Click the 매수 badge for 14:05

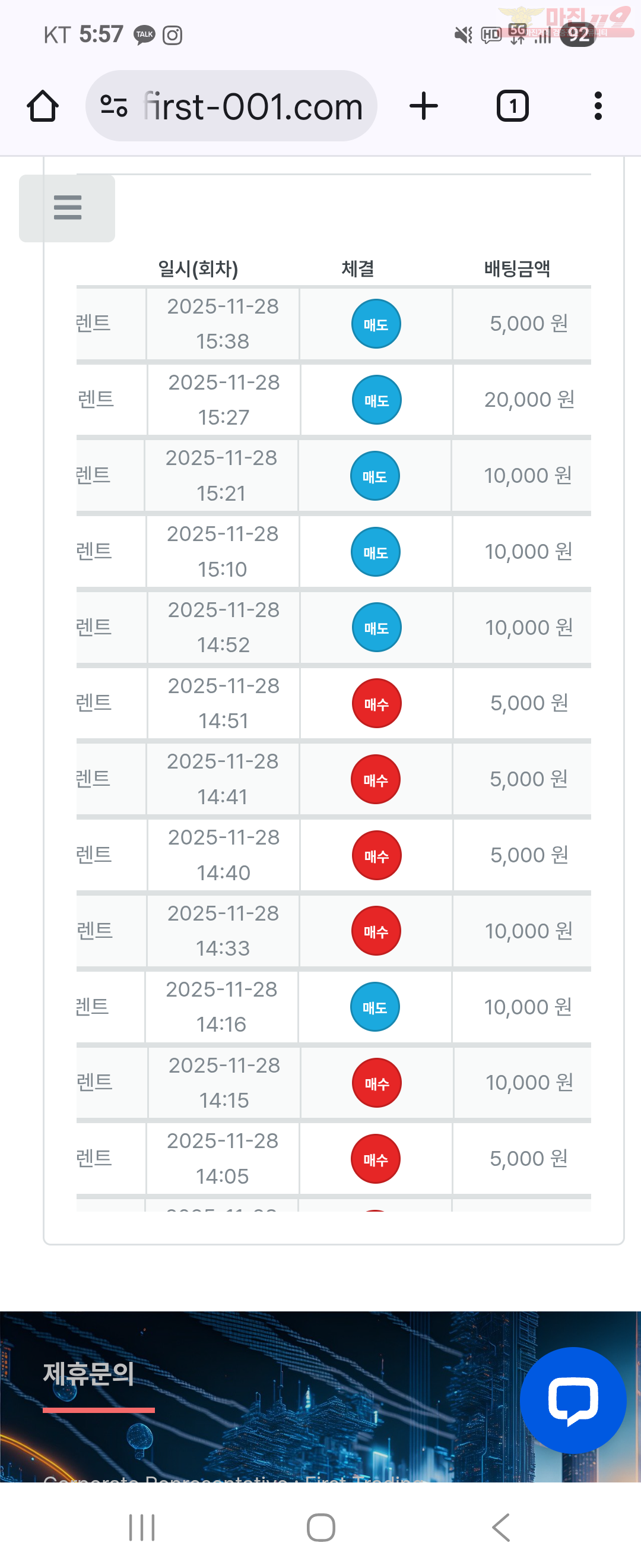coord(375,1159)
